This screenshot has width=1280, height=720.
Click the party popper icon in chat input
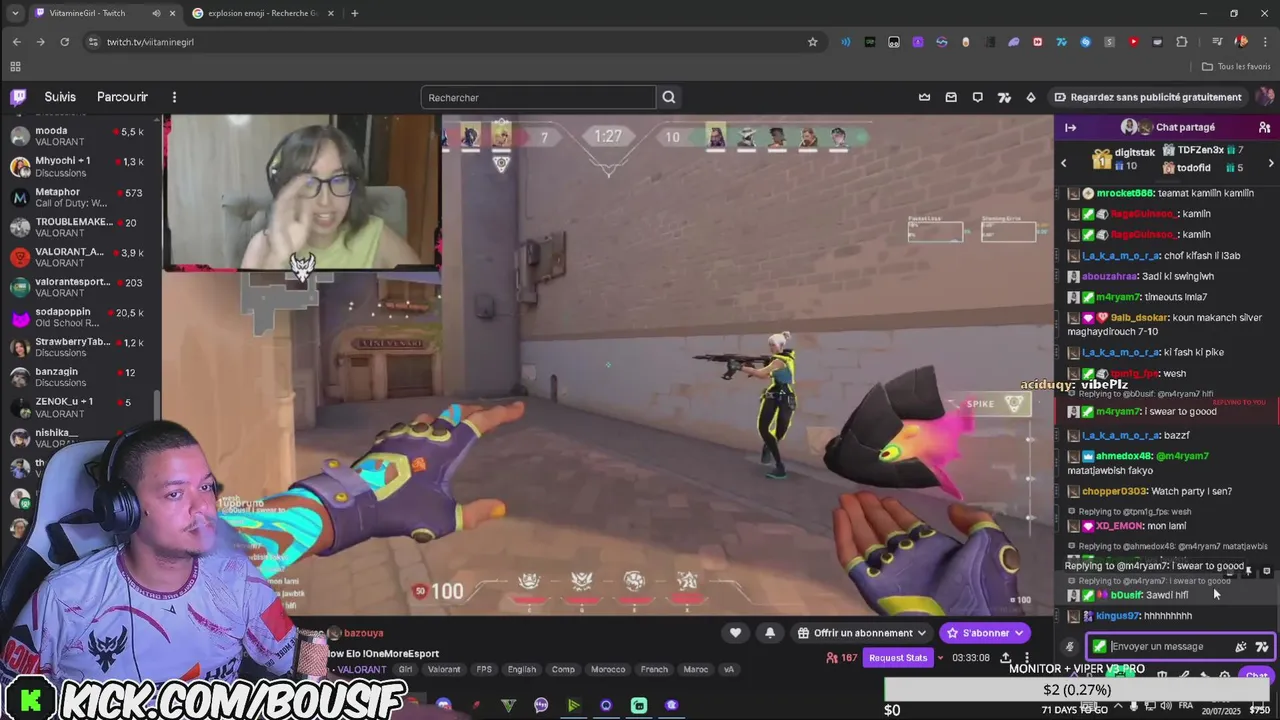[x=1241, y=647]
